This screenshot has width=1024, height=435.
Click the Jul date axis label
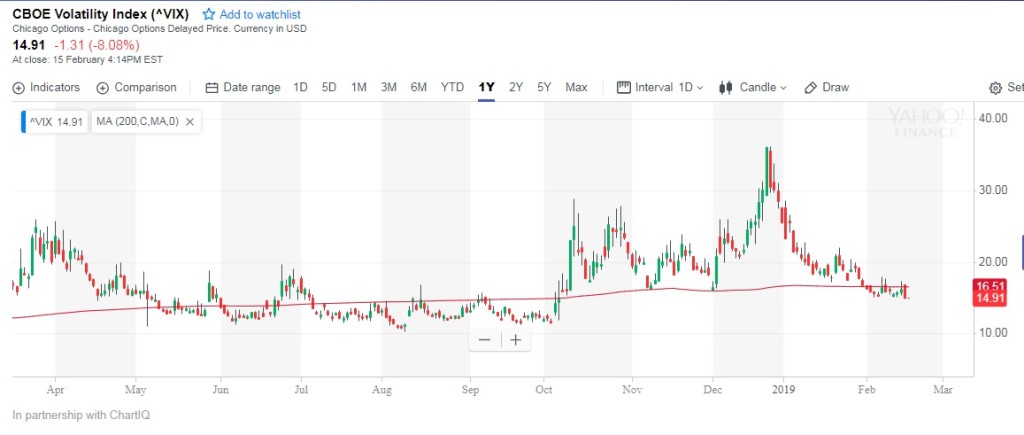tap(301, 390)
